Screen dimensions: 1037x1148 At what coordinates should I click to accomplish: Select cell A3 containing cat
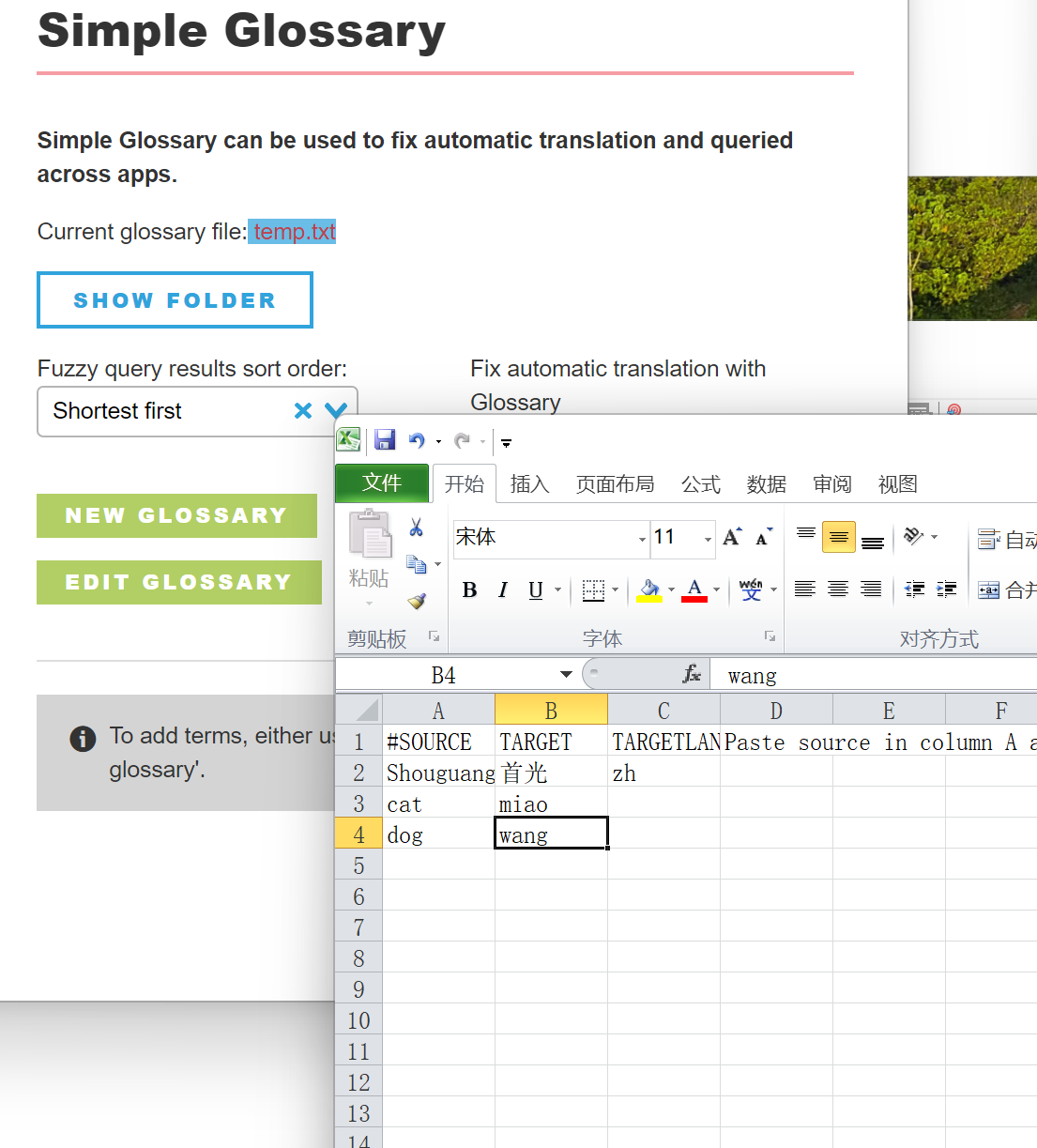click(x=438, y=804)
